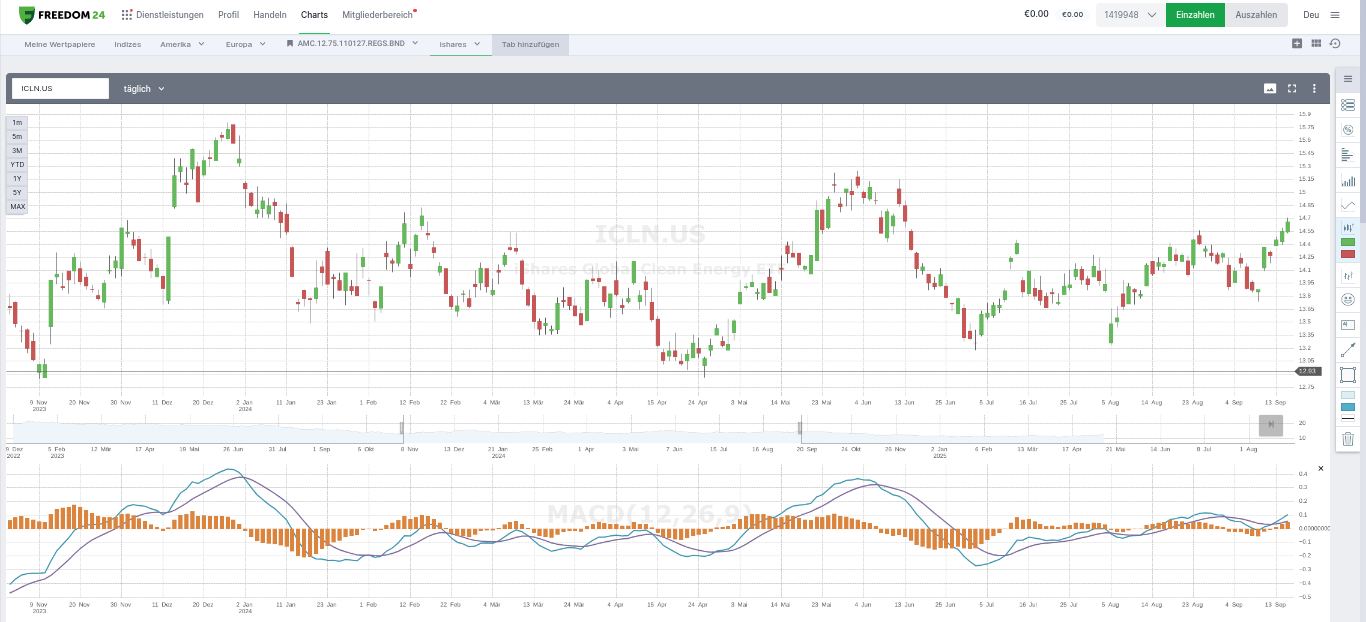Select the 3M time range
The width and height of the screenshot is (1366, 622).
pos(17,150)
